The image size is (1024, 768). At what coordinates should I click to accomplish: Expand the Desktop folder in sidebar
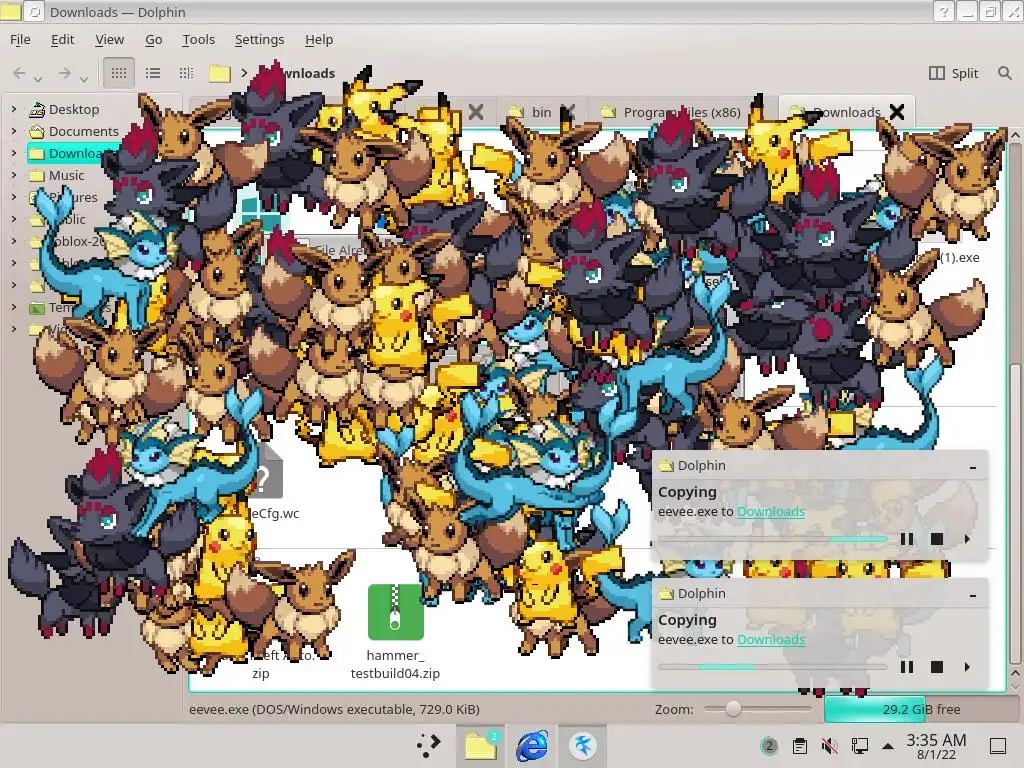click(x=14, y=109)
